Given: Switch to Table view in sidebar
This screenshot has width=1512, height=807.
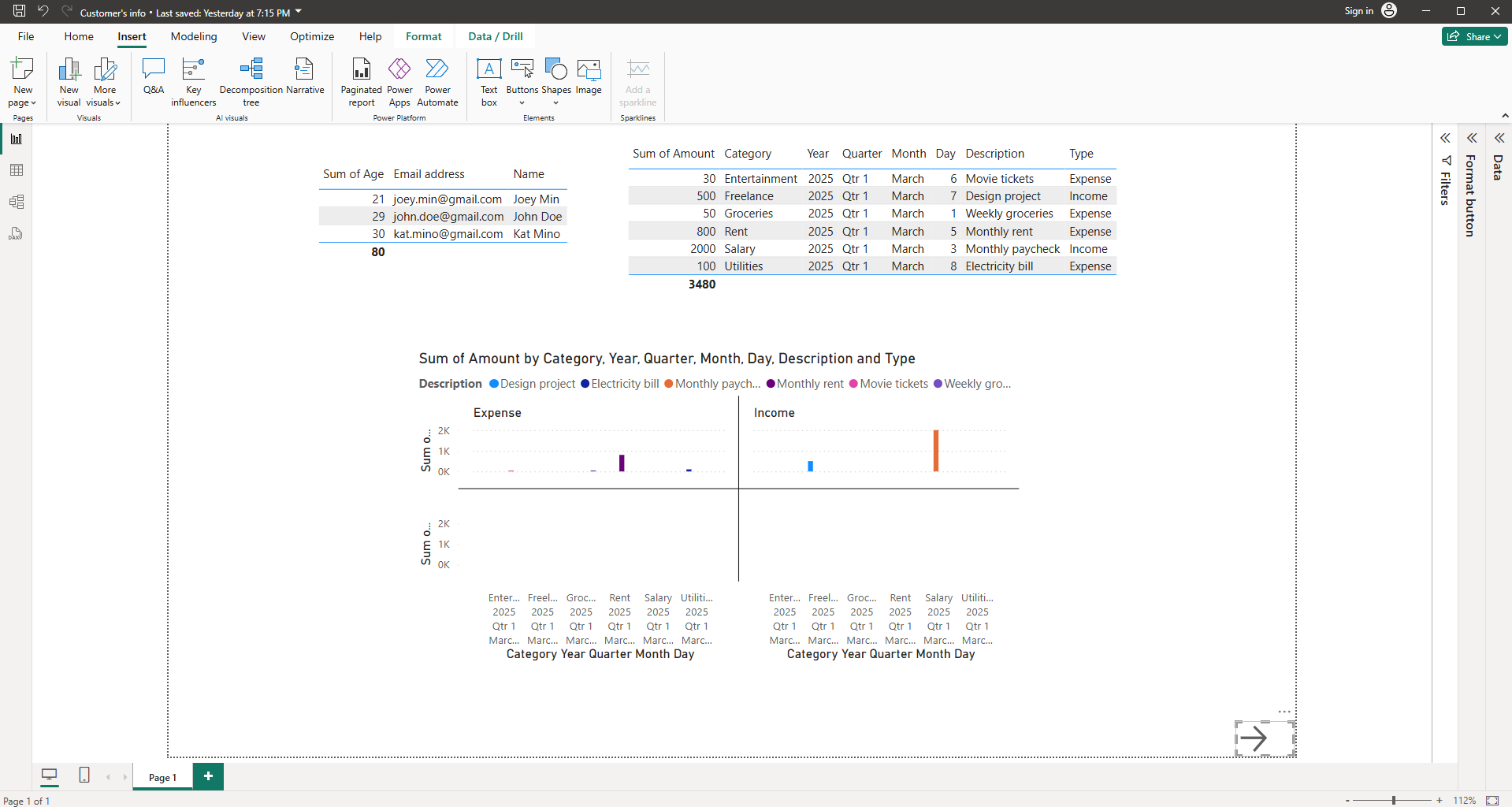Looking at the screenshot, I should tap(17, 170).
